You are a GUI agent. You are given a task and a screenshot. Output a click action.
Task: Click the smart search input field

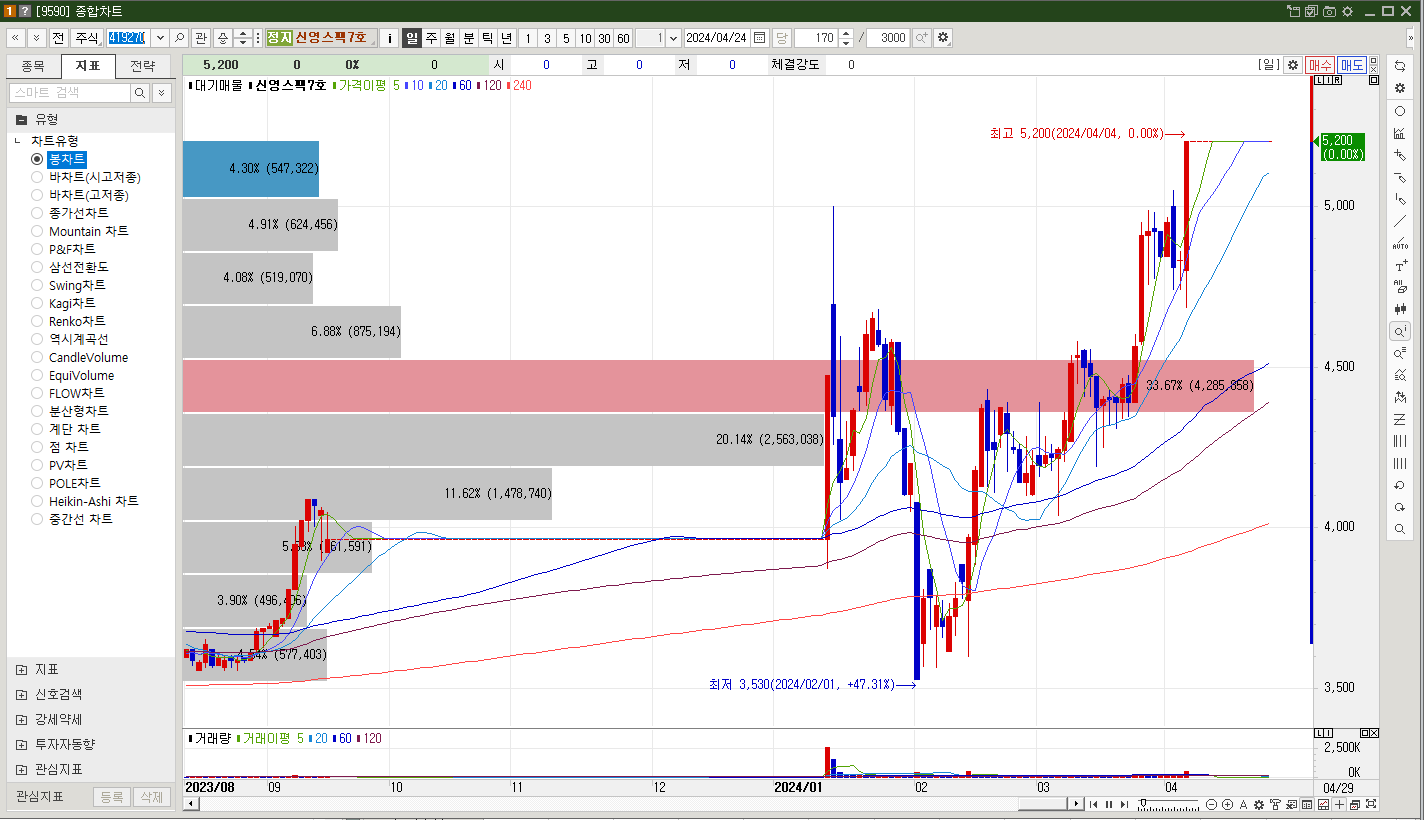click(x=69, y=92)
